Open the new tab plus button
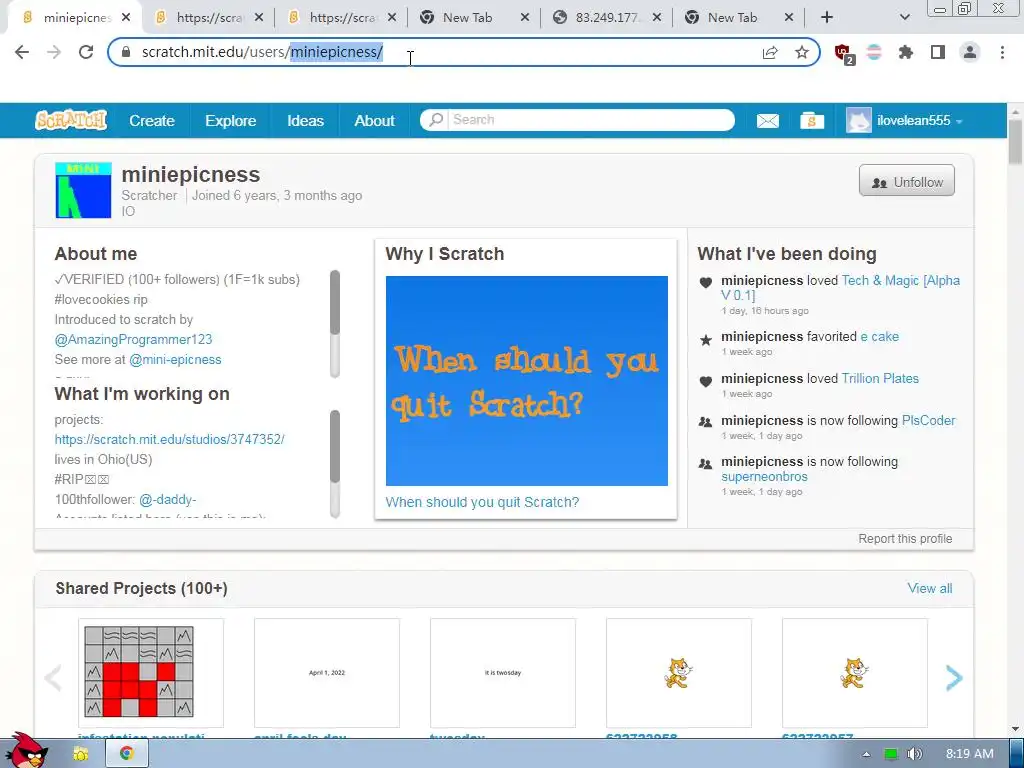 827,18
